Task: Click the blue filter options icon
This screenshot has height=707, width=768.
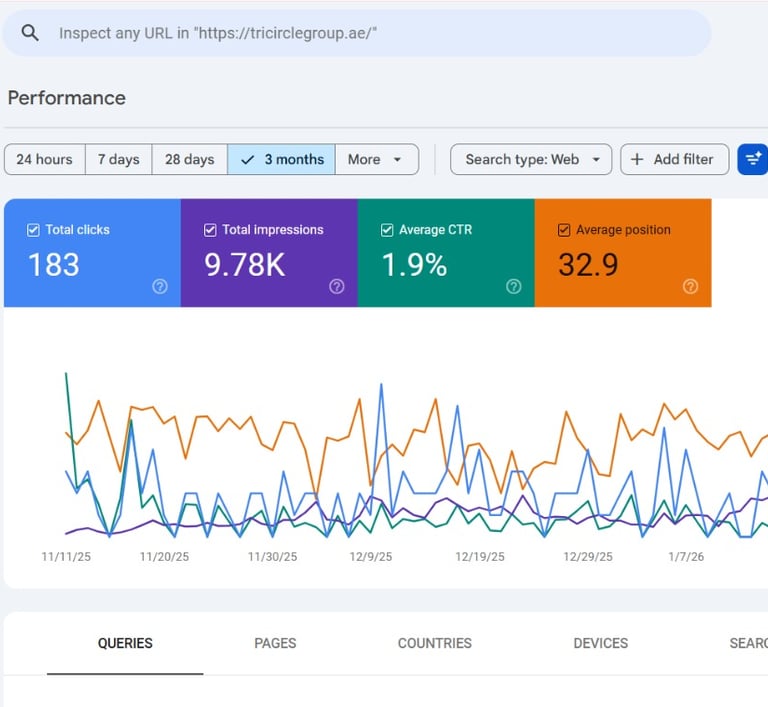Action: (x=752, y=159)
